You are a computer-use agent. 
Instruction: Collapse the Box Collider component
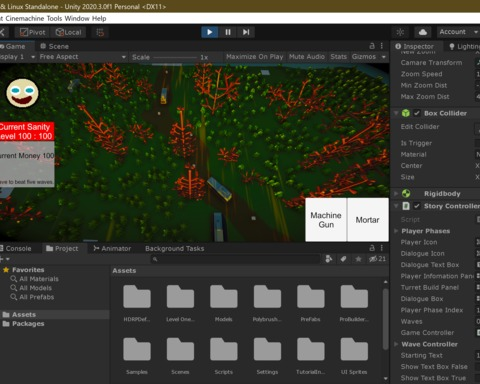coord(396,113)
